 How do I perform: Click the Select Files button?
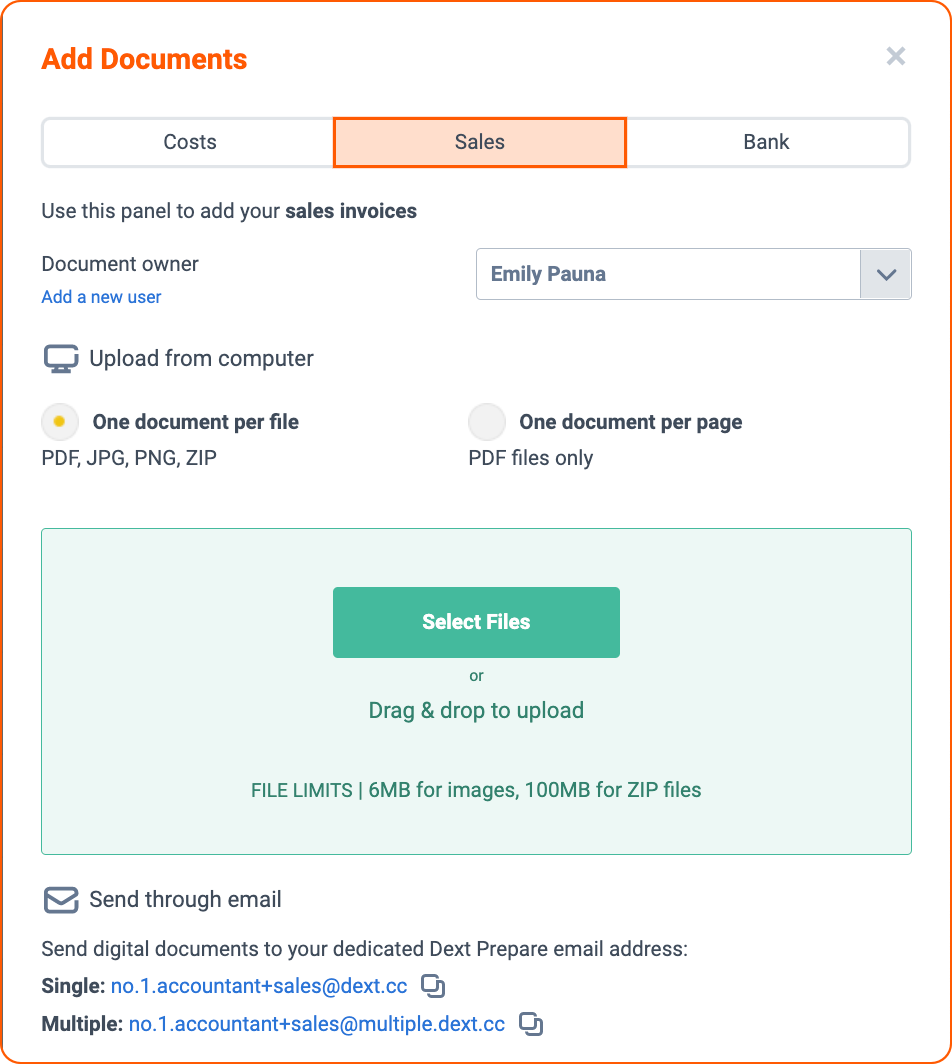(x=476, y=622)
